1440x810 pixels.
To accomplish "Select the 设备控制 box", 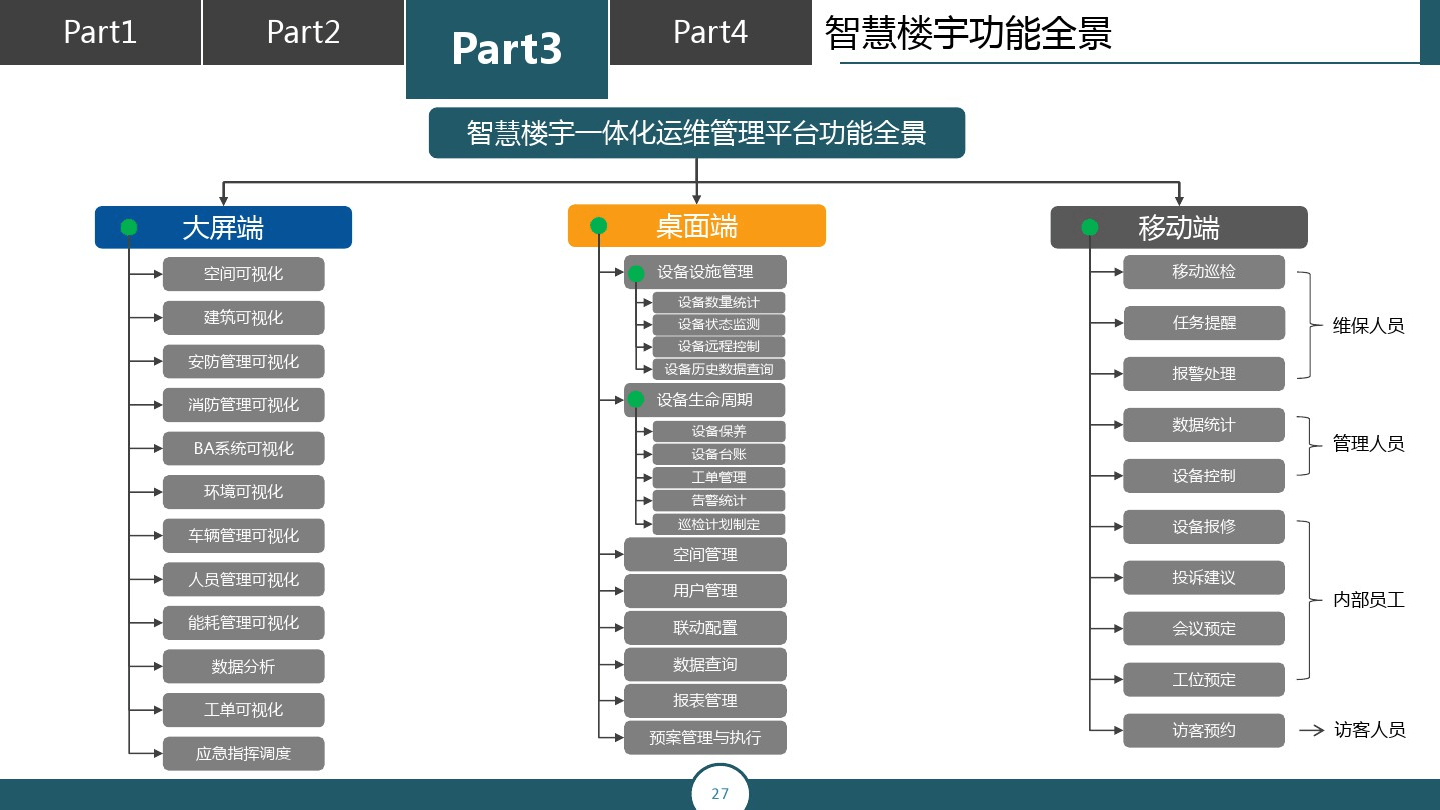I will (x=1204, y=476).
